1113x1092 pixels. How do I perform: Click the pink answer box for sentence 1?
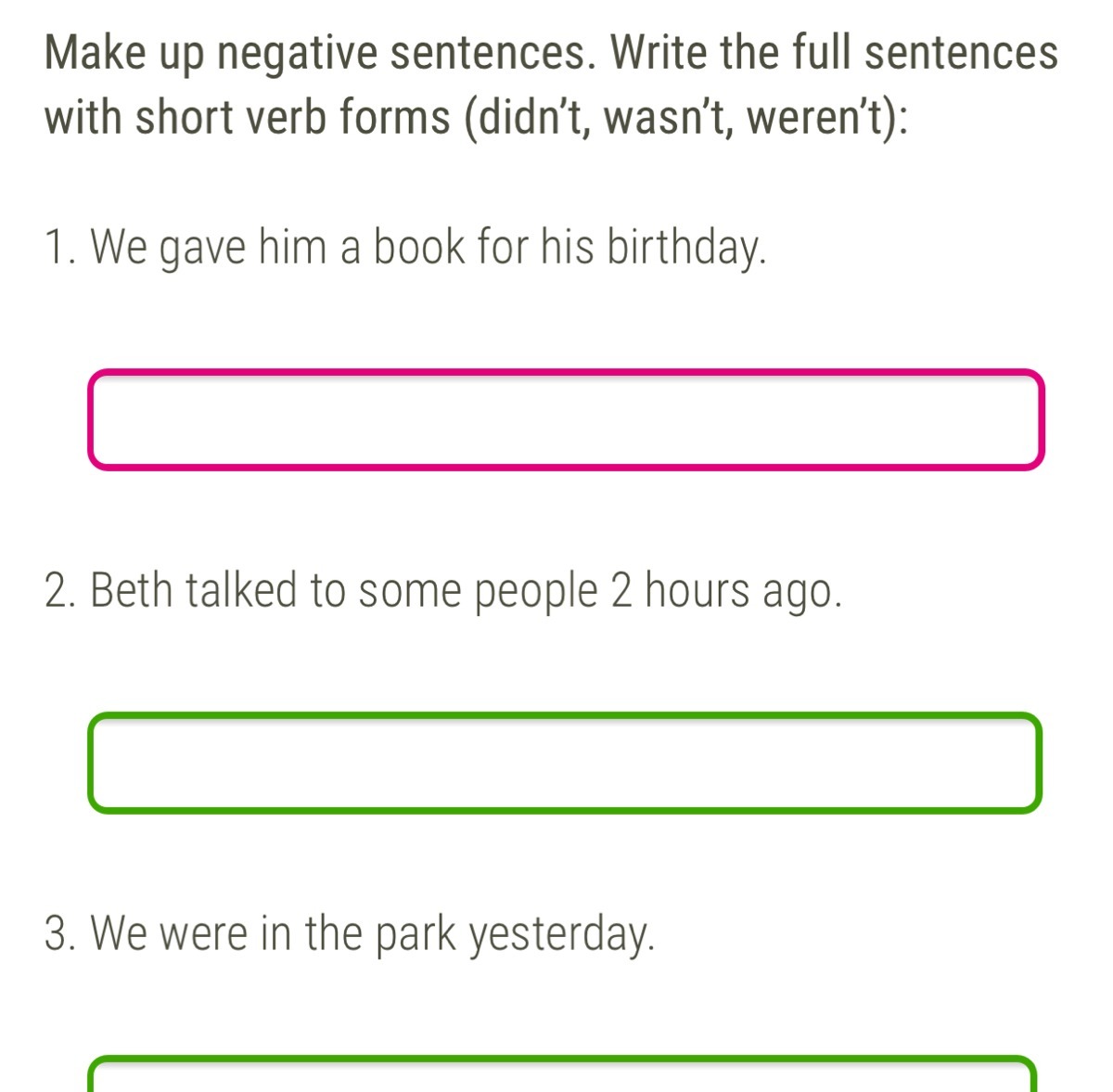click(566, 419)
